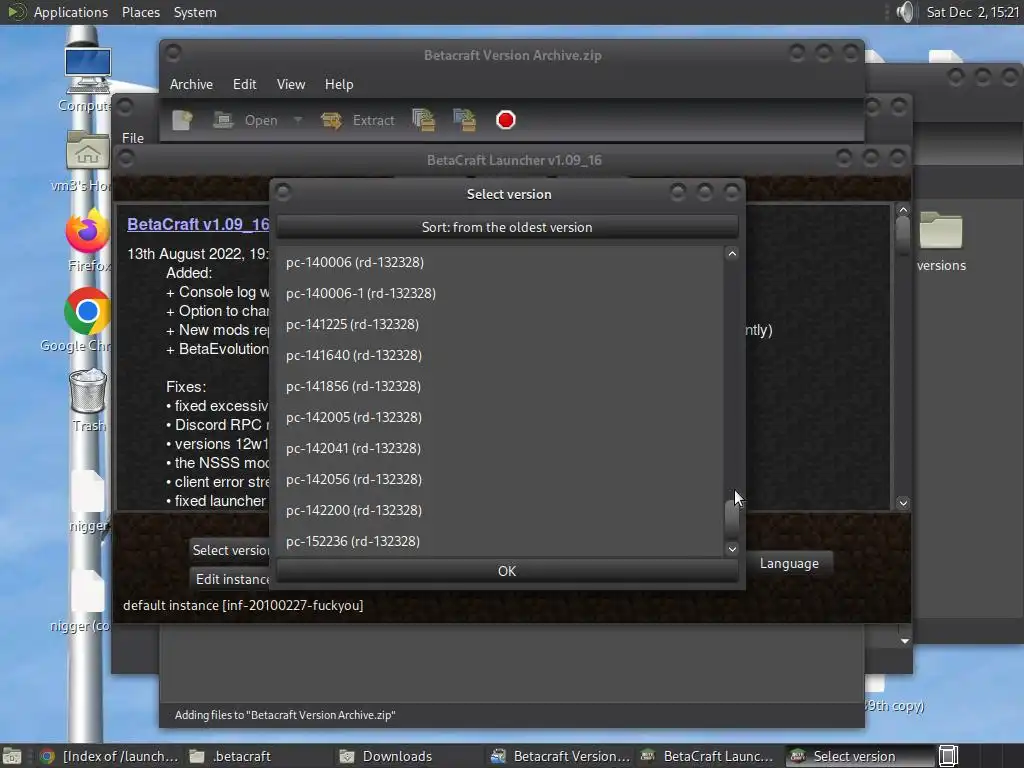Screen dimensions: 1024x768
Task: Click Edit instance button in launcher
Action: [231, 579]
